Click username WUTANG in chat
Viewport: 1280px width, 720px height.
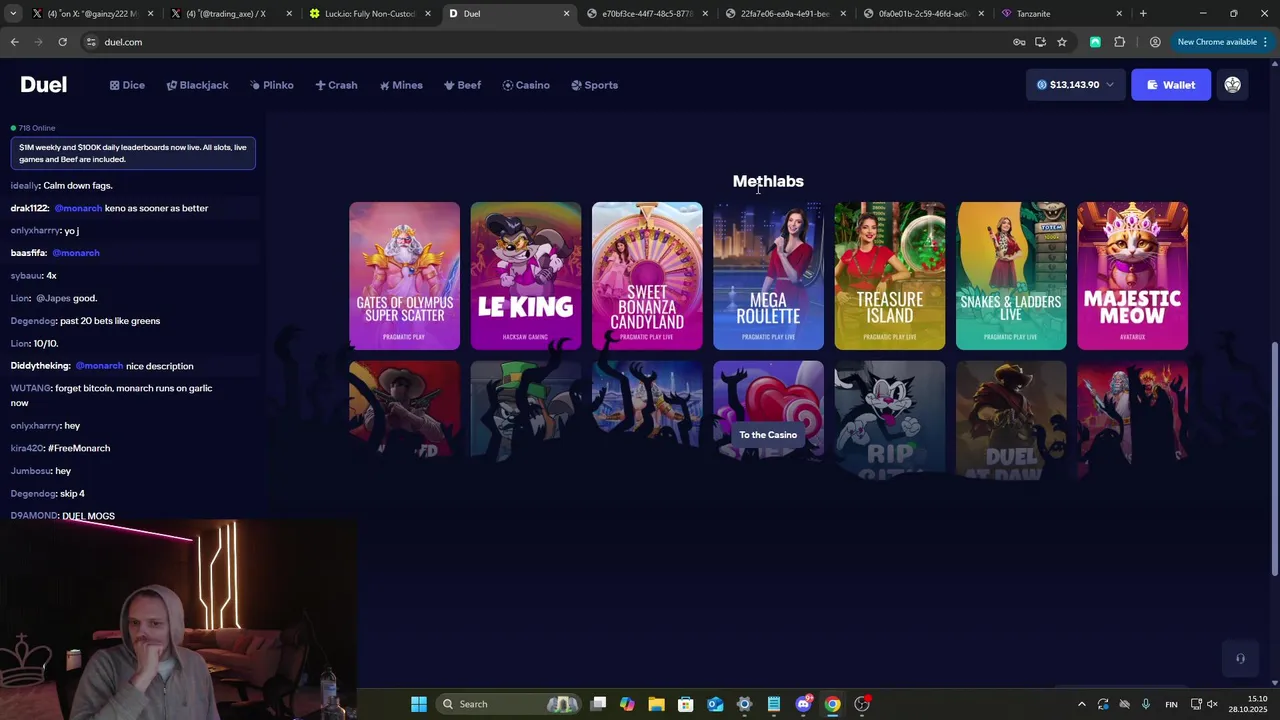point(29,388)
